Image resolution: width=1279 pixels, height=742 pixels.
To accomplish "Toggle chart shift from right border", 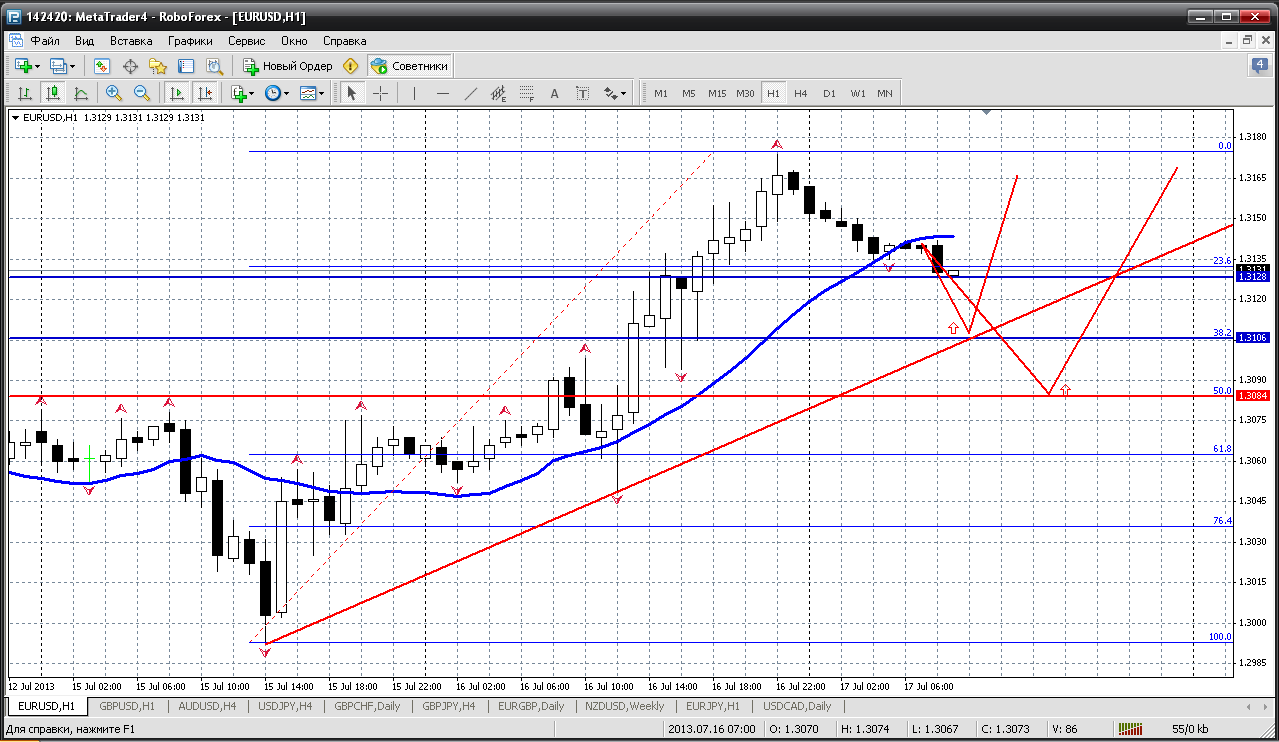I will (205, 93).
